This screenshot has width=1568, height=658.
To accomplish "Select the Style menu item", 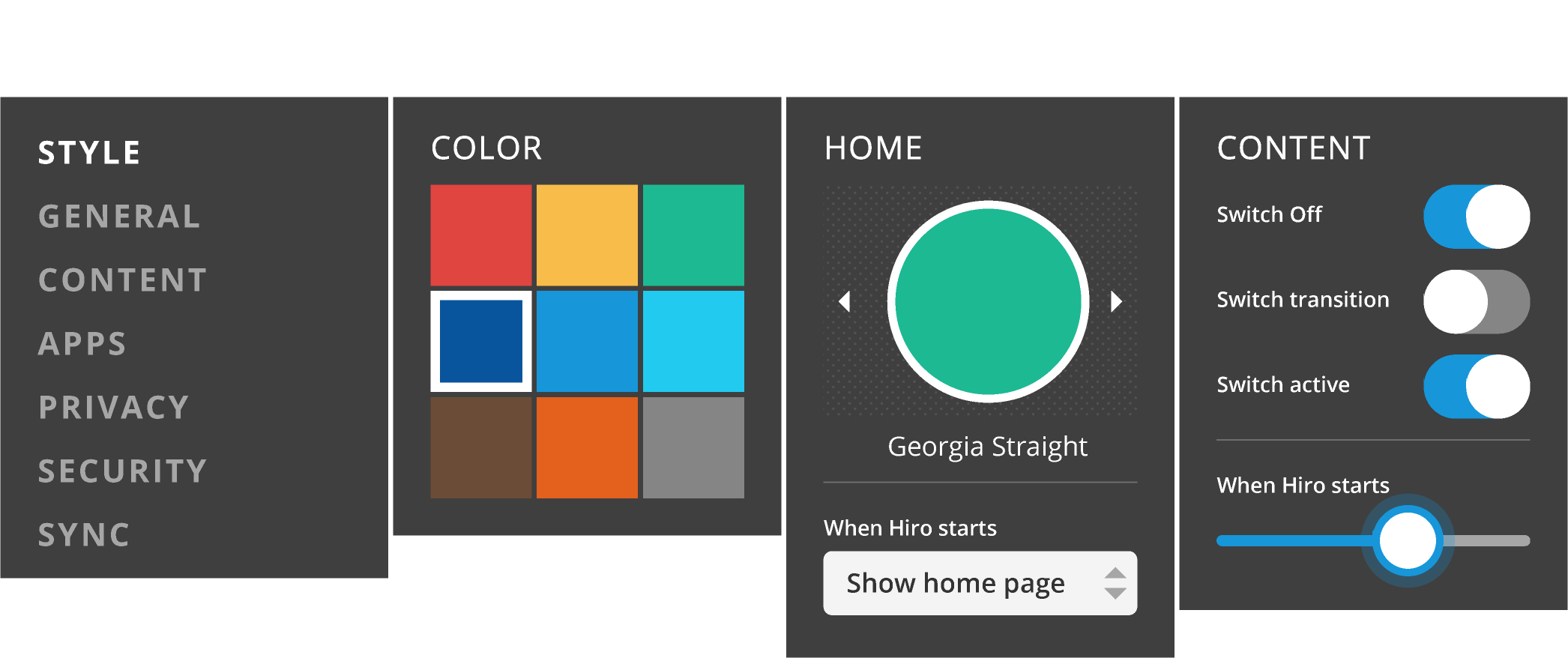I will point(89,153).
